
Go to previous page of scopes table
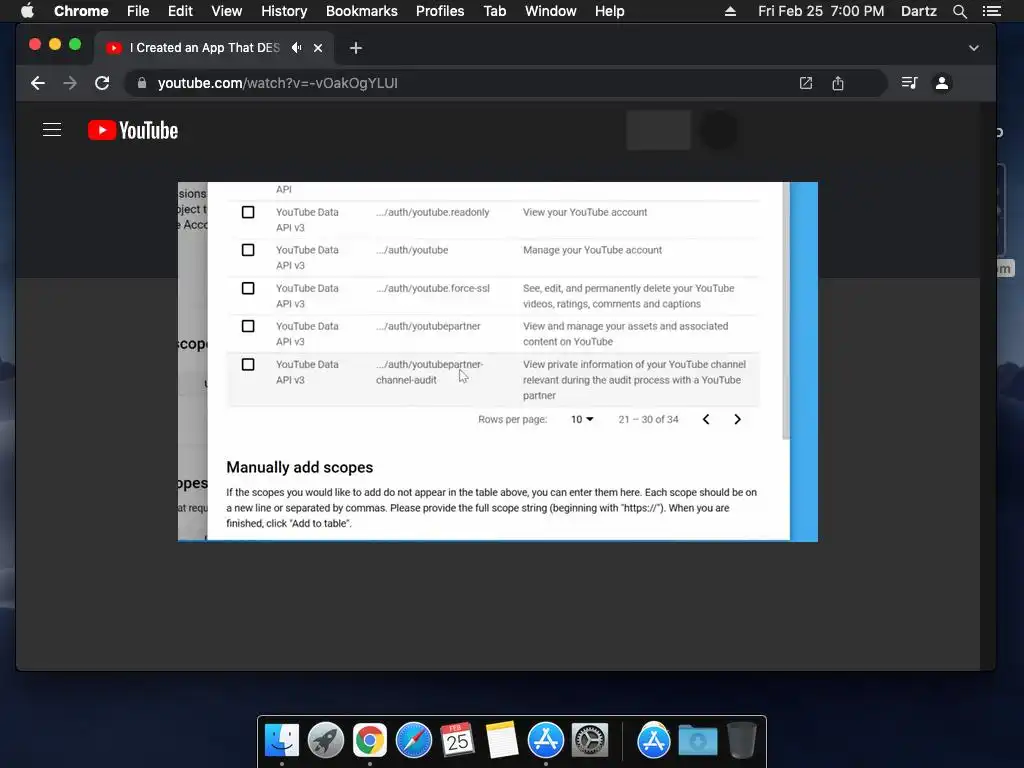coord(706,419)
